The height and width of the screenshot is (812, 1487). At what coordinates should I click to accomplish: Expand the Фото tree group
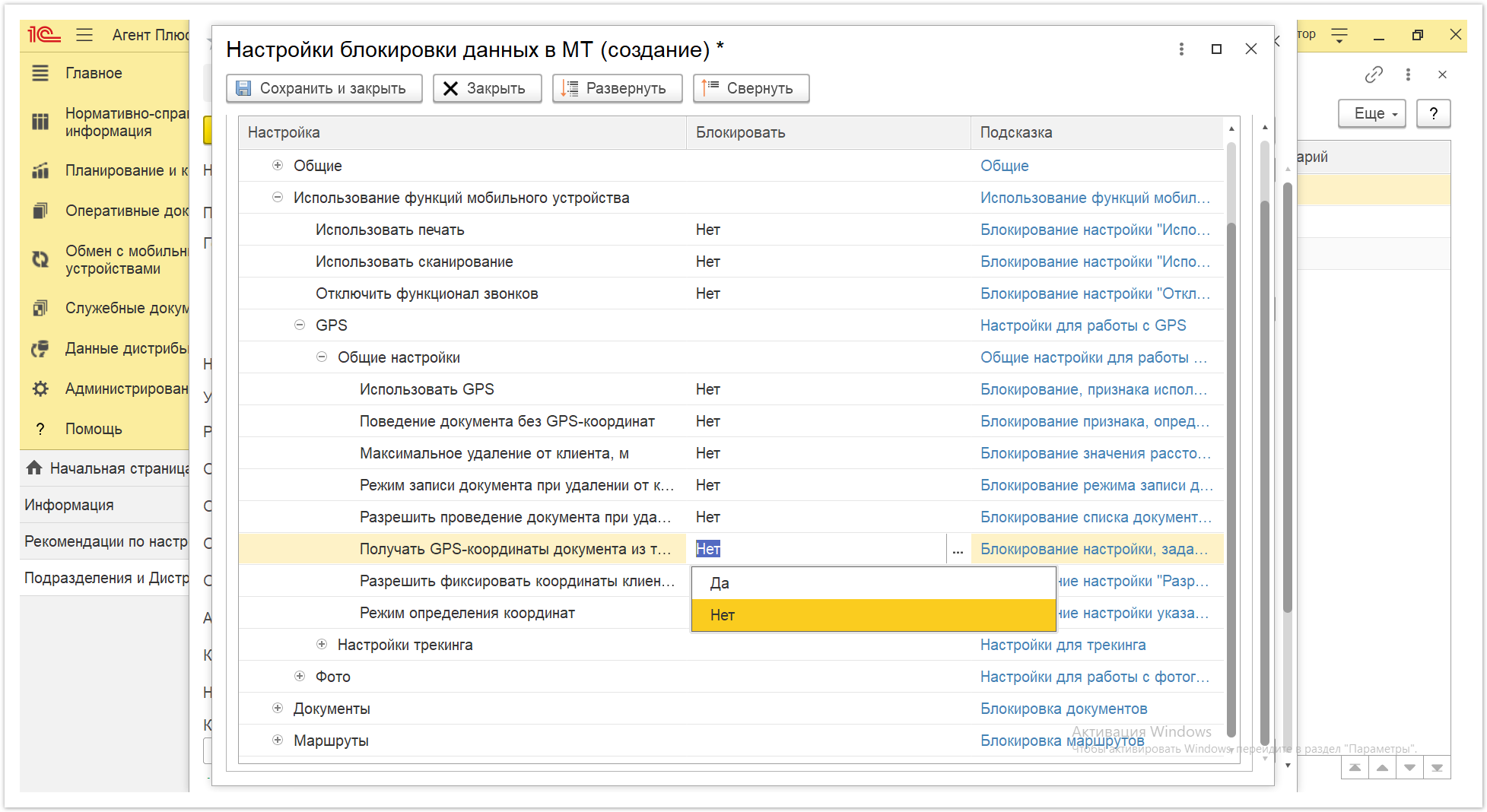pyautogui.click(x=300, y=676)
